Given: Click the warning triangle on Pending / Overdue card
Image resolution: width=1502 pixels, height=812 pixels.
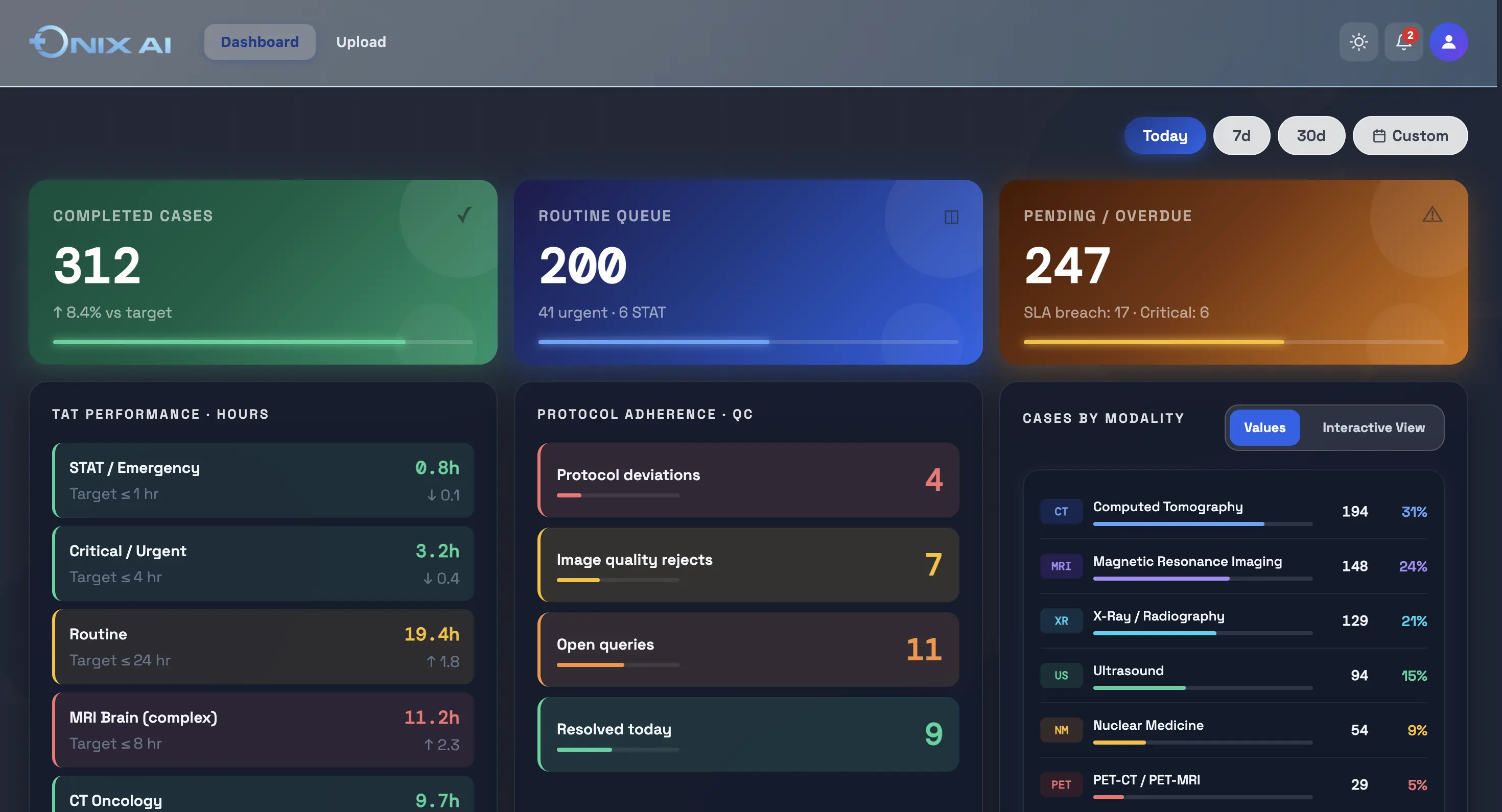Looking at the screenshot, I should point(1433,214).
